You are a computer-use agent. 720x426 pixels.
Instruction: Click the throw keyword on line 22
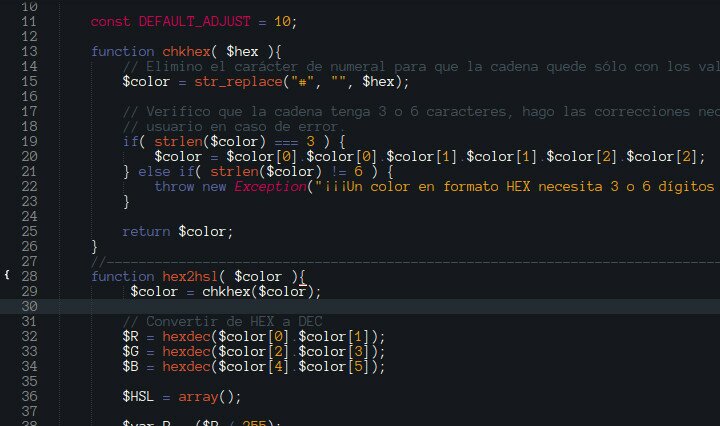click(x=174, y=186)
